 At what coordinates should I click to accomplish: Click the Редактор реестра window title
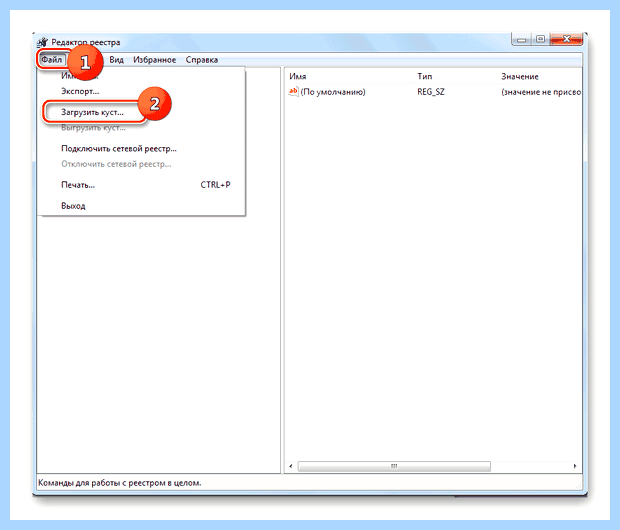click(x=86, y=42)
